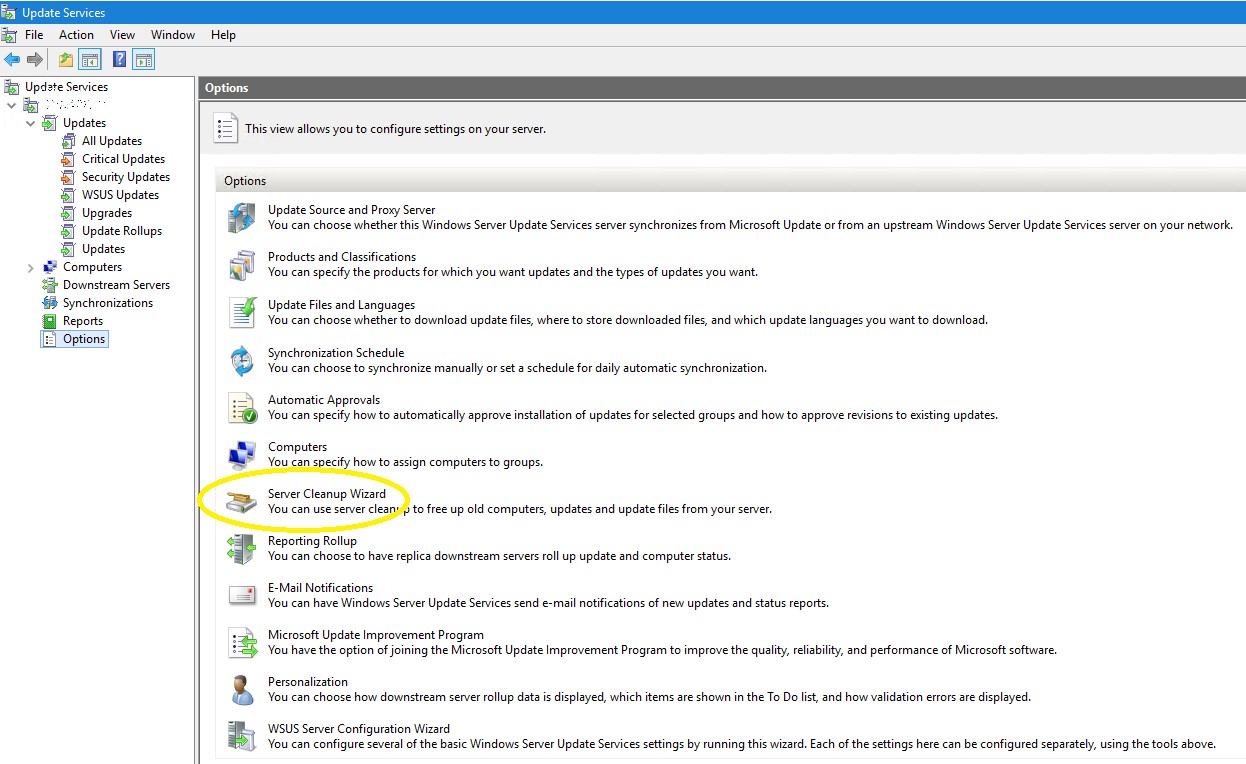The width and height of the screenshot is (1246, 764).
Task: Click the Update Services root node icon
Action: point(12,87)
